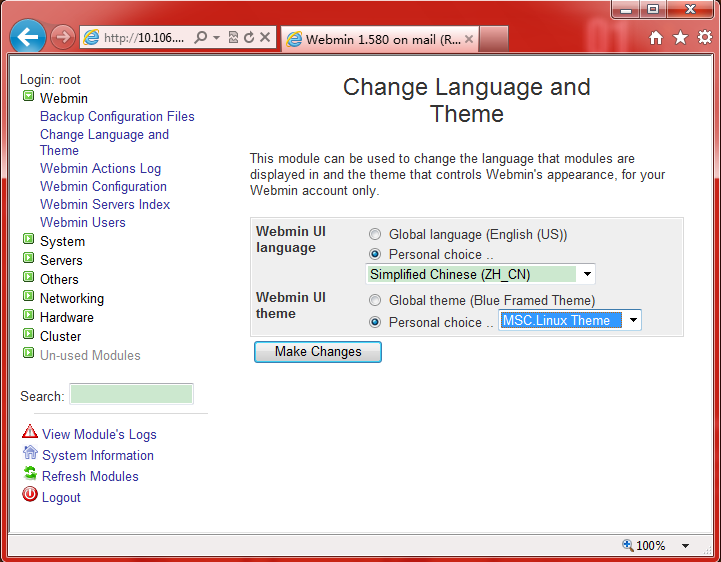The image size is (721, 562).
Task: Click the "Login: root" text
Action: pos(50,80)
